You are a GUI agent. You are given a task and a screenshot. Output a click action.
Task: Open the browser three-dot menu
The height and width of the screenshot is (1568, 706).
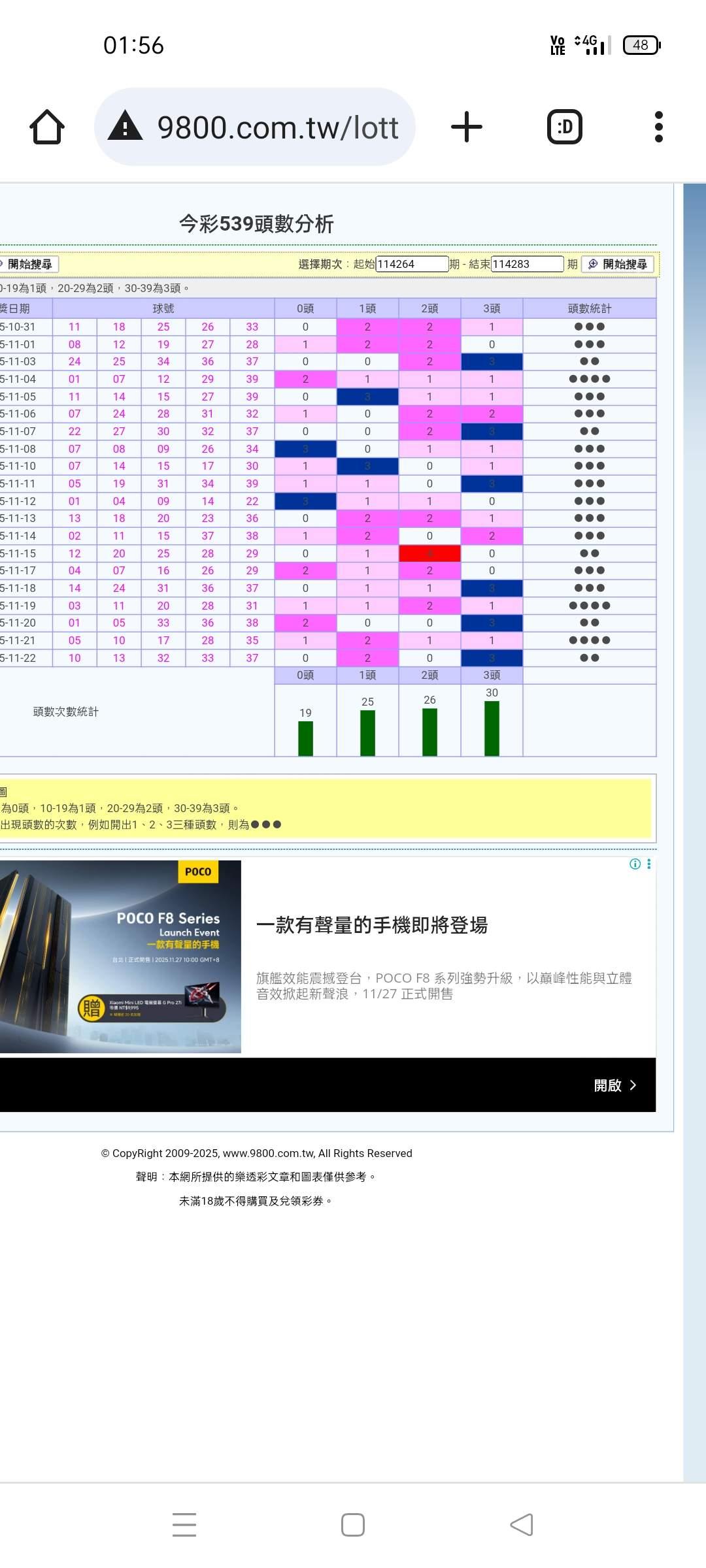pos(658,127)
